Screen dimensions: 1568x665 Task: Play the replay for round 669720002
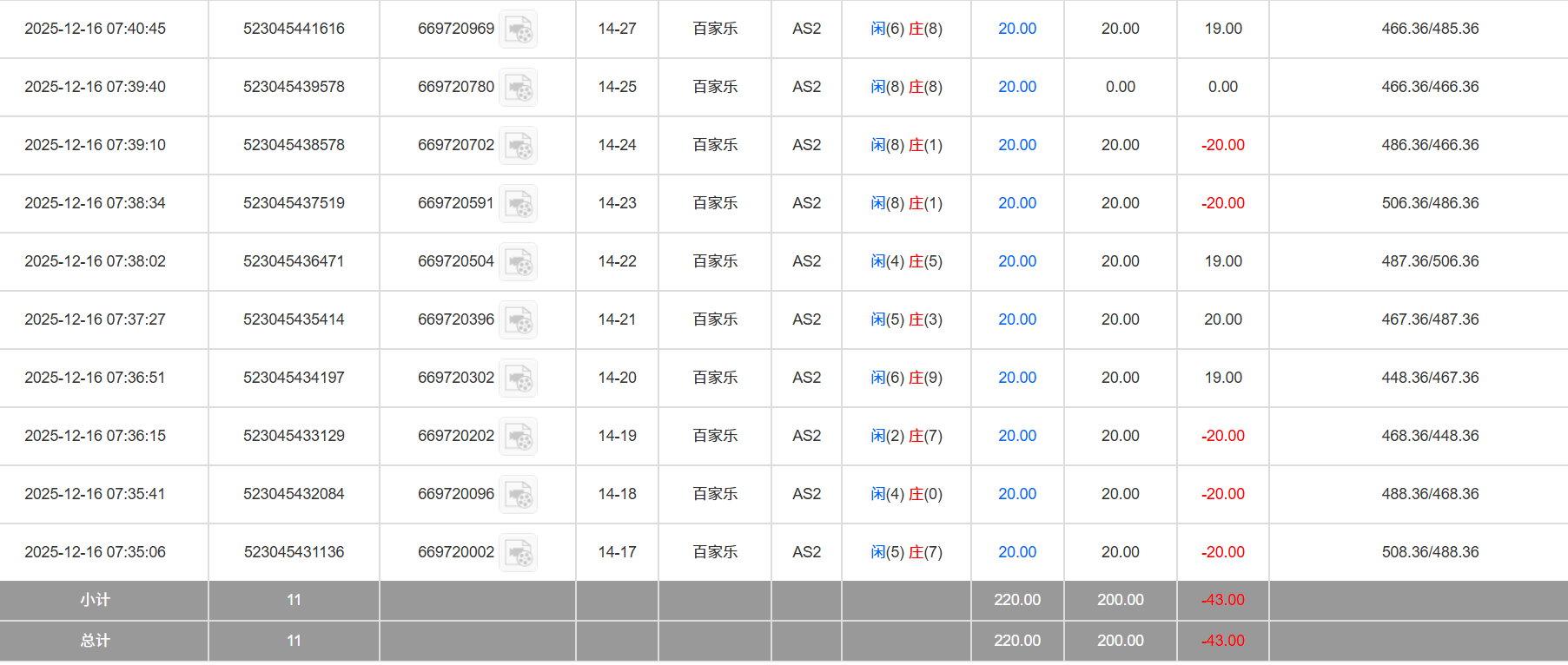519,553
